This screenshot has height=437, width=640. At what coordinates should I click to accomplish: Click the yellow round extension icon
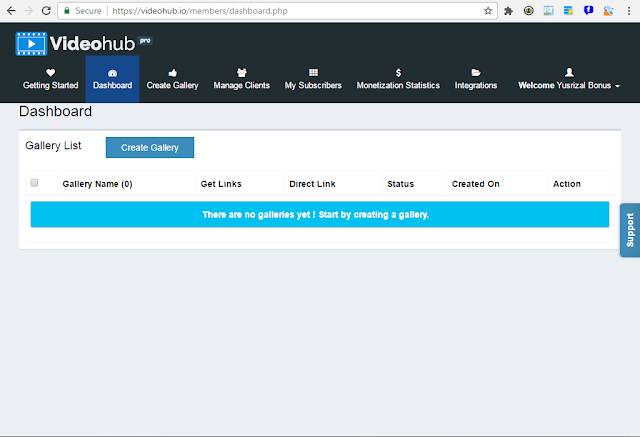pyautogui.click(x=529, y=11)
